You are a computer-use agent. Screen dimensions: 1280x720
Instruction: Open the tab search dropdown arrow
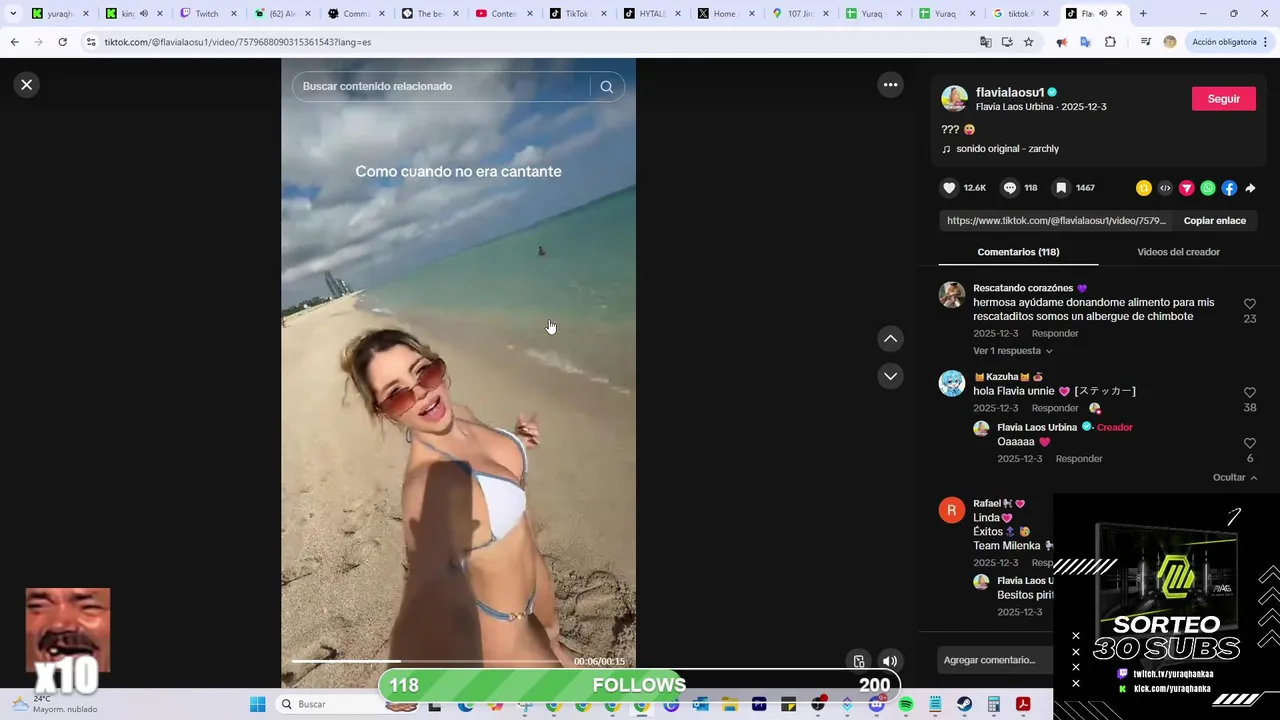pyautogui.click(x=13, y=14)
